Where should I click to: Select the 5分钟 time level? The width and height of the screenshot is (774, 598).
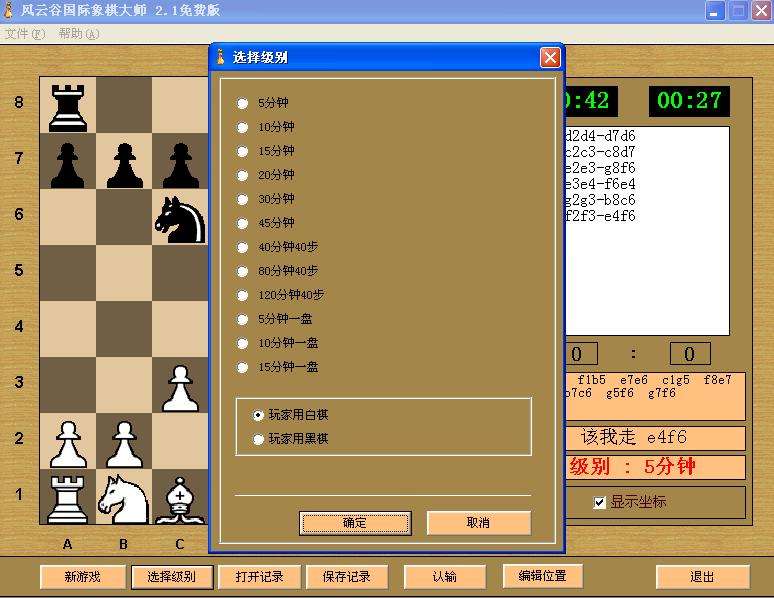tap(242, 103)
